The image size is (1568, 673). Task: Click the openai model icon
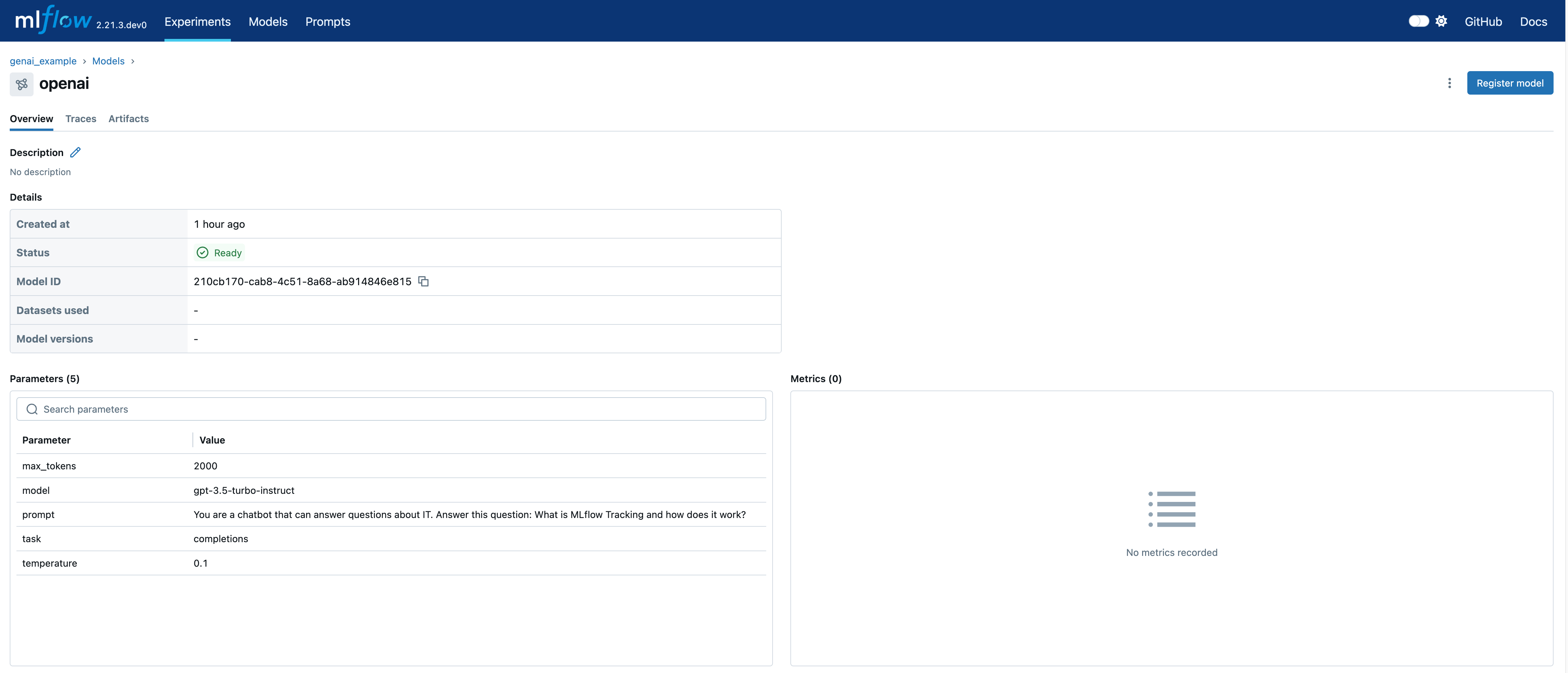click(x=22, y=84)
